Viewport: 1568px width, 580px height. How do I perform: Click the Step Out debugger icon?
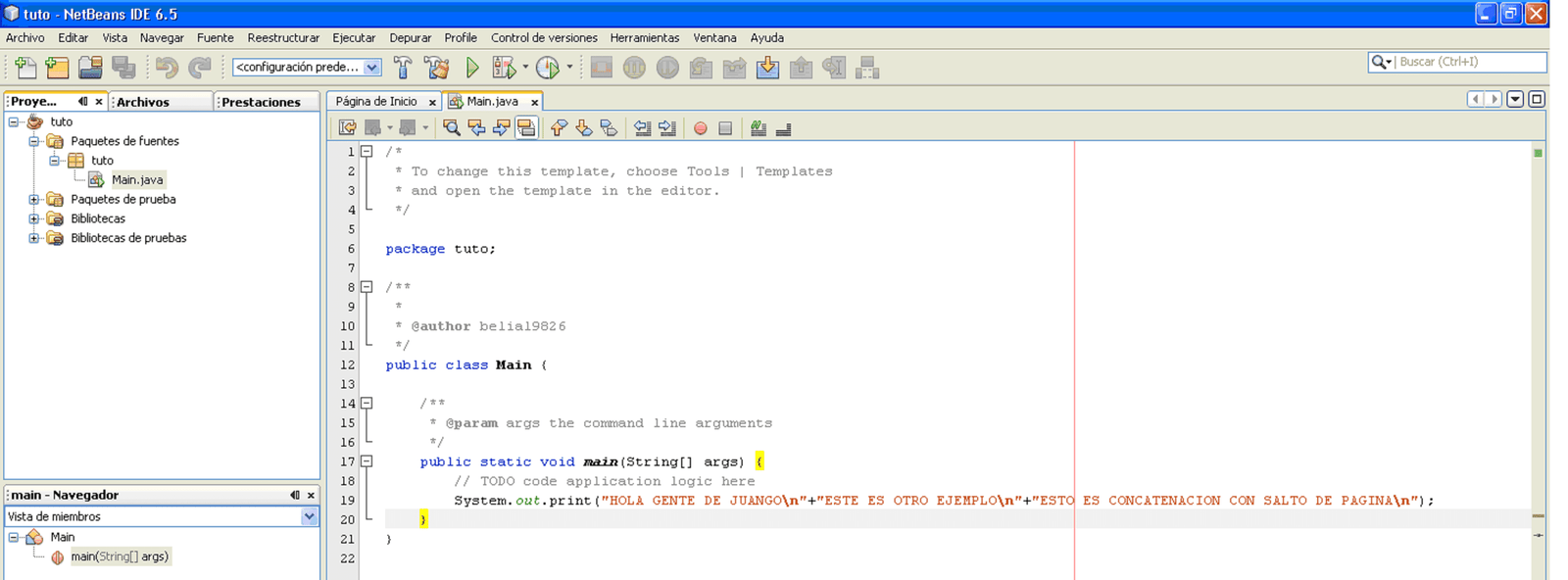(802, 68)
